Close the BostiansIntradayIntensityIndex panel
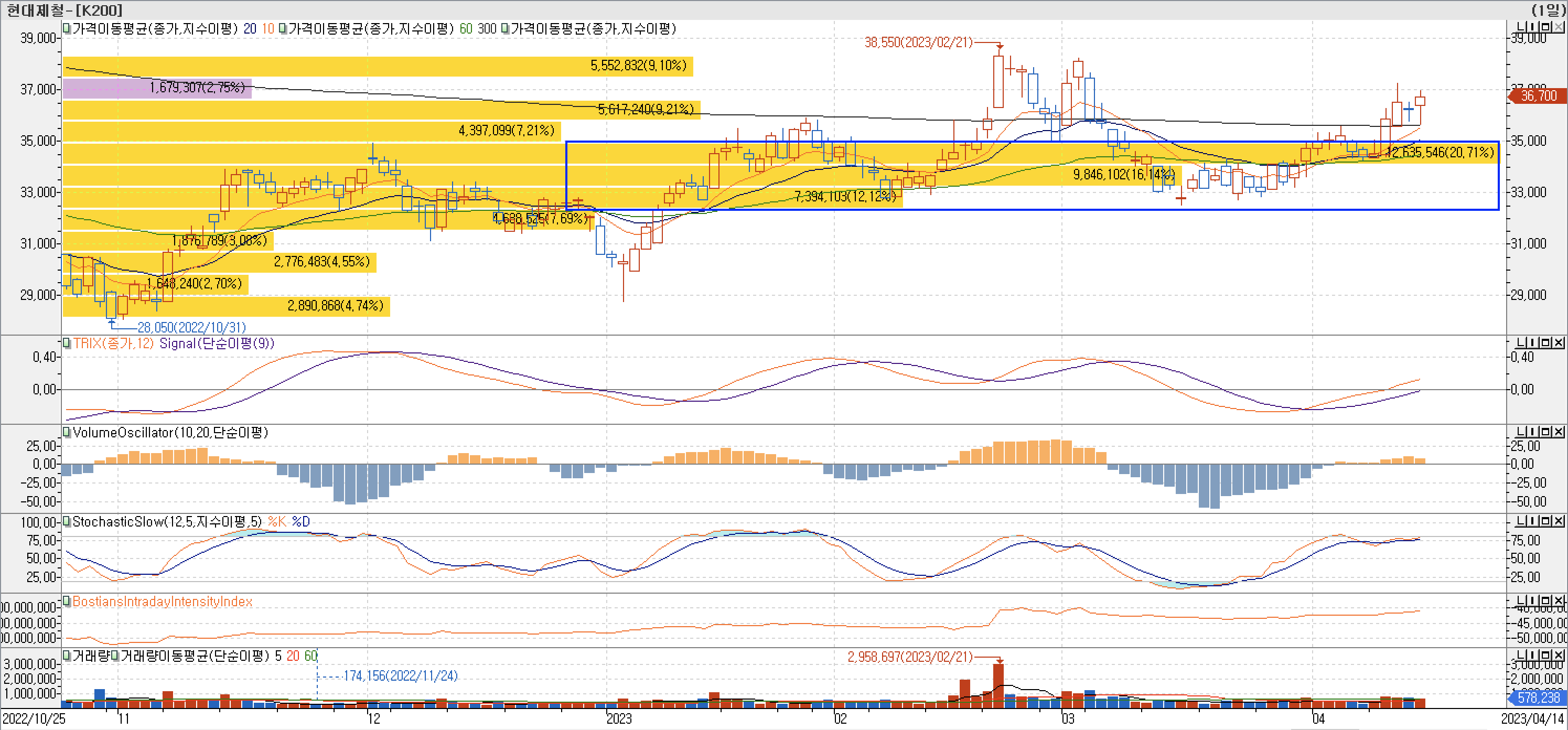The width and height of the screenshot is (1568, 730). coord(1558,601)
